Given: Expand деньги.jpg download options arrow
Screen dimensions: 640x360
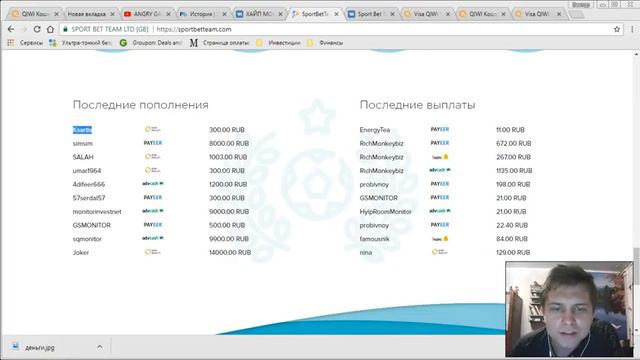Looking at the screenshot, I should point(100,347).
